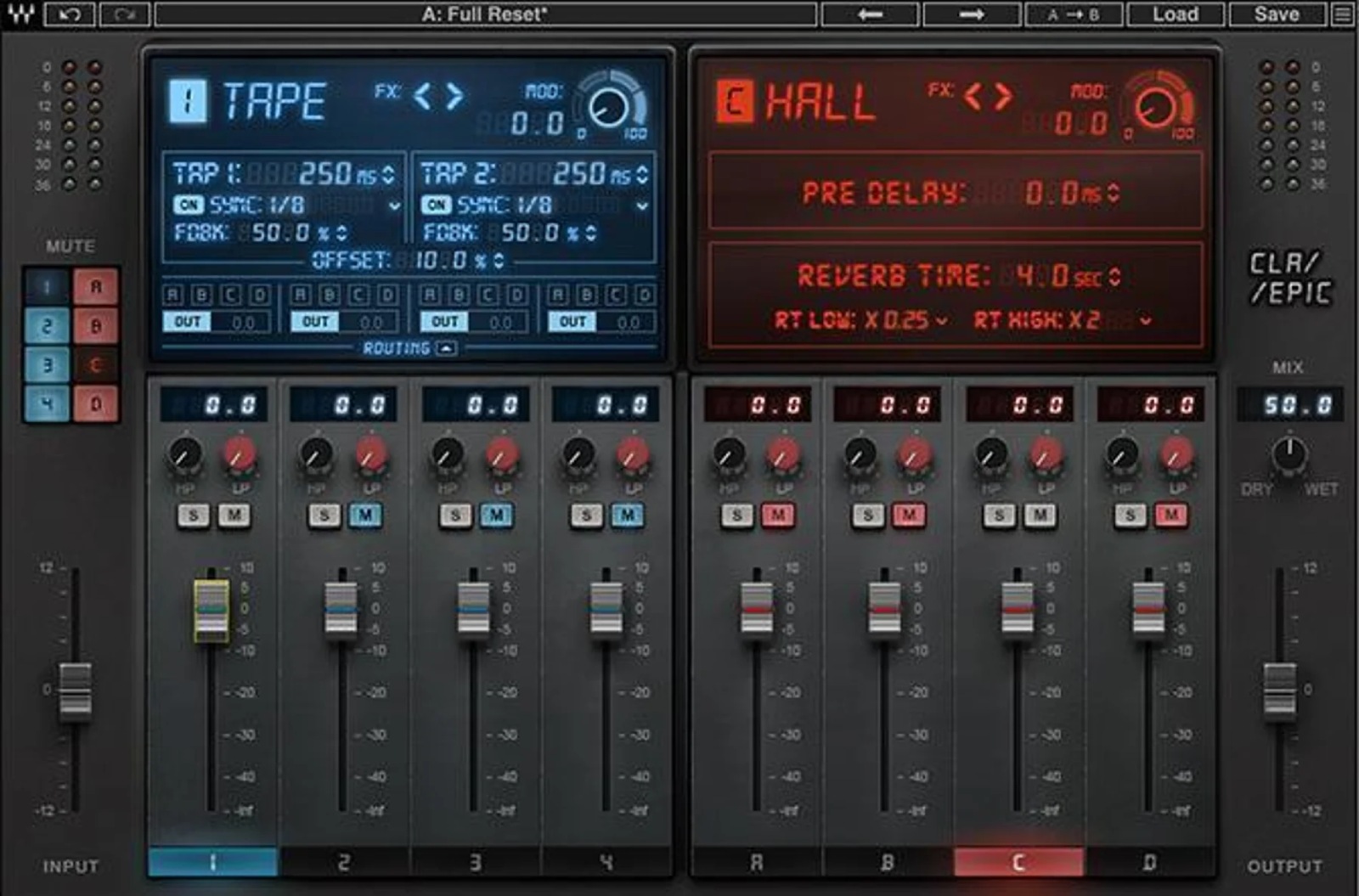Click the LP knob on channel D
The height and width of the screenshot is (896, 1359).
(1176, 456)
